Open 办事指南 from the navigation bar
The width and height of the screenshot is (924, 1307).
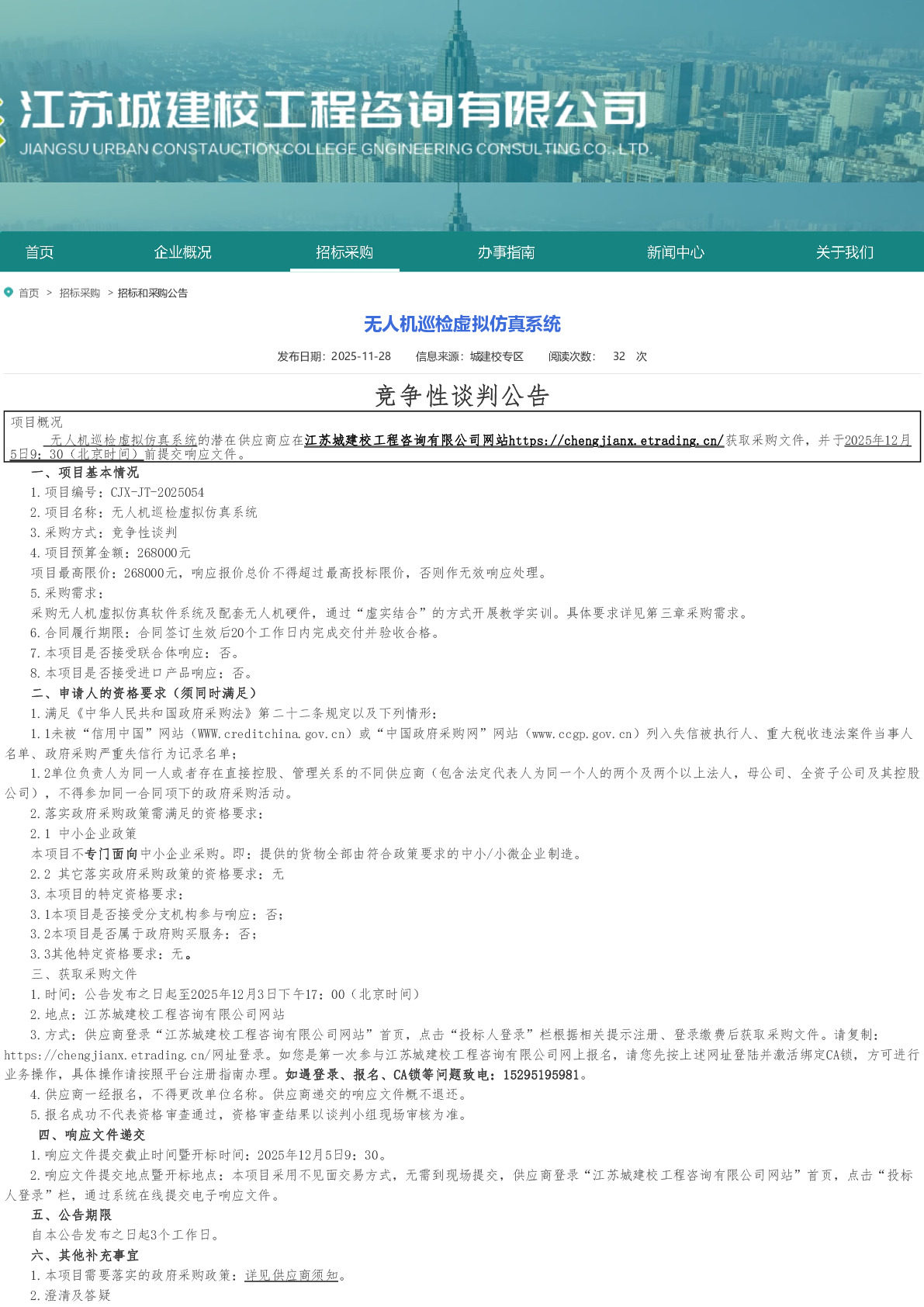pyautogui.click(x=506, y=252)
